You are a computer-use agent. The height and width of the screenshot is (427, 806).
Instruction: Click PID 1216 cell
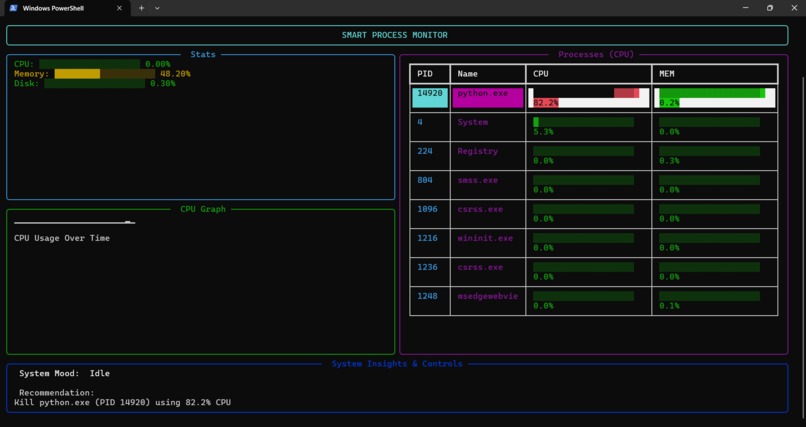coord(427,238)
